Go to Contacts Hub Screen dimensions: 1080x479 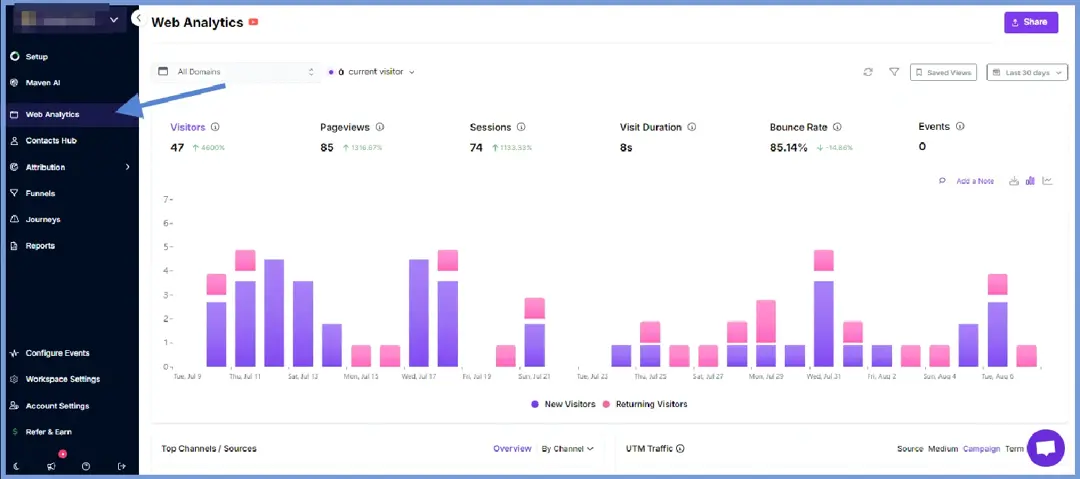tap(51, 141)
